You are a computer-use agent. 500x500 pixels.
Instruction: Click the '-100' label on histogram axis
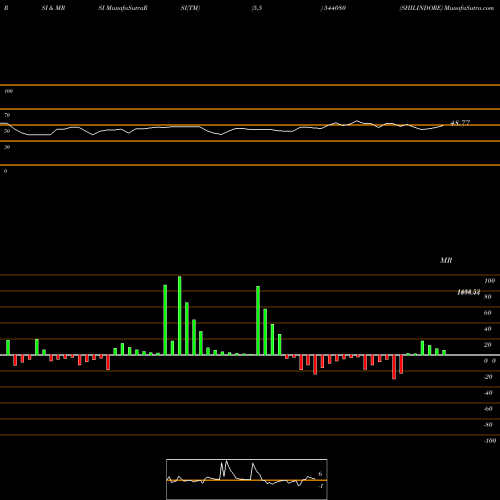(x=490, y=441)
